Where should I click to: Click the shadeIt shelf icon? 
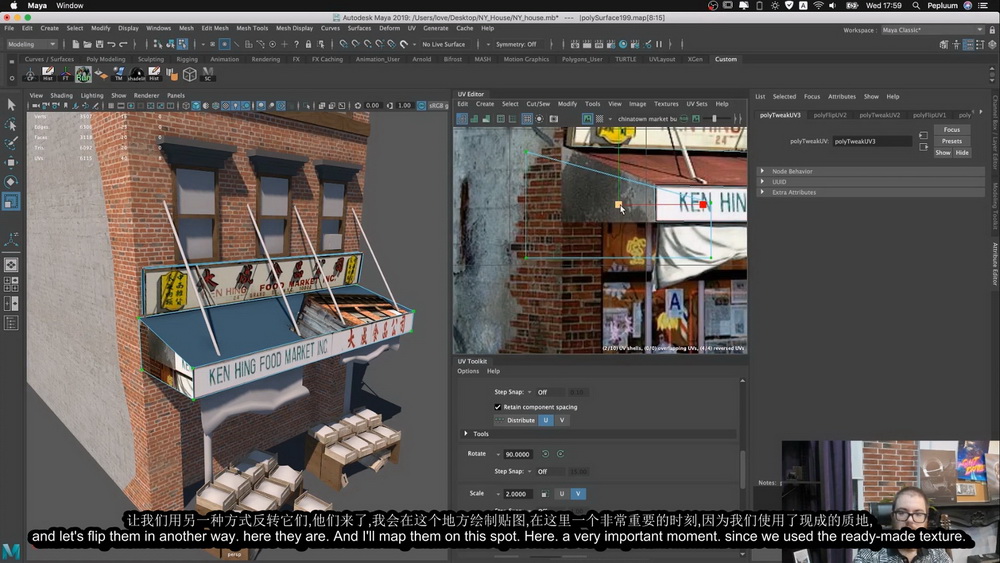pyautogui.click(x=136, y=74)
